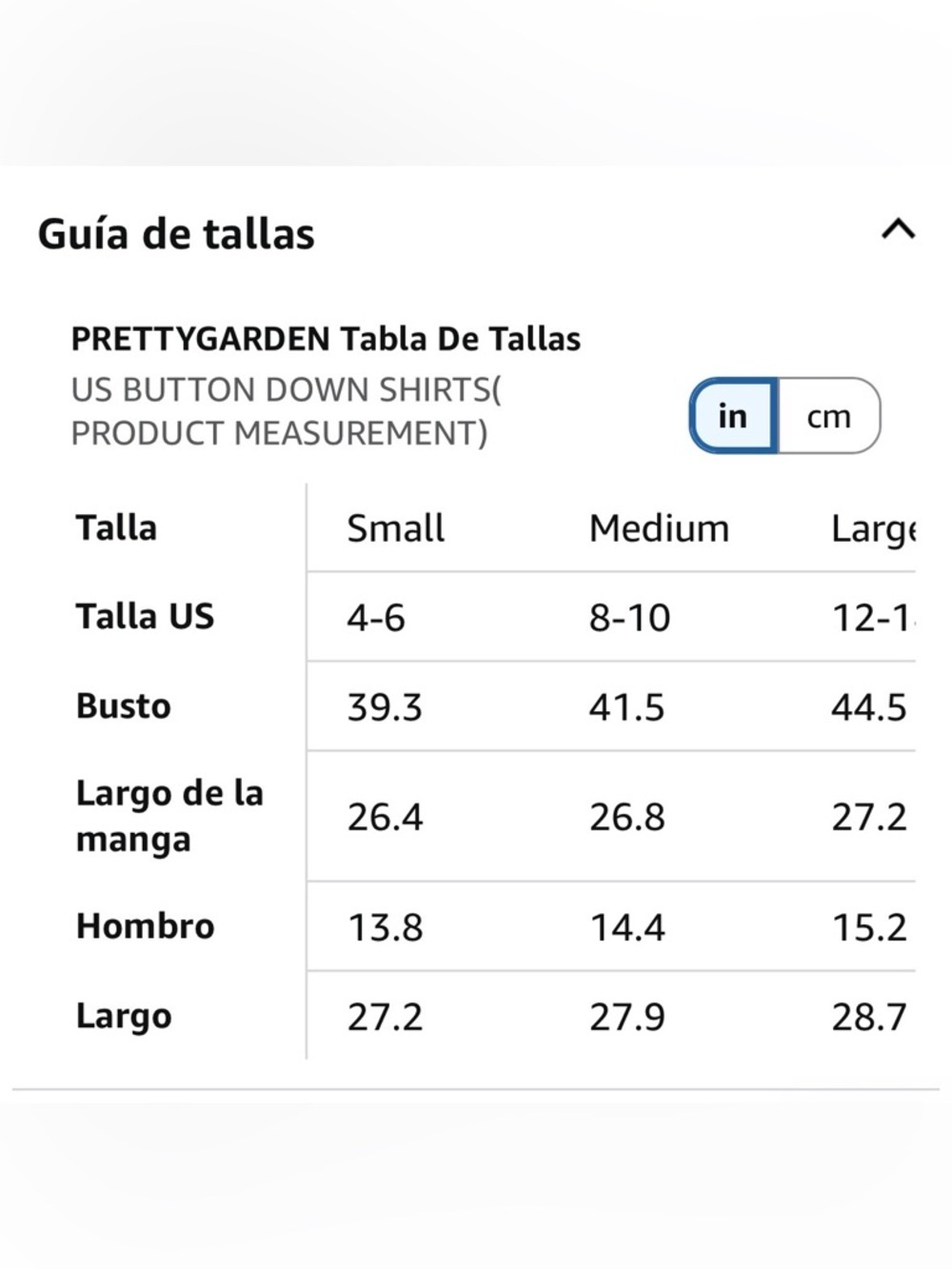The image size is (952, 1269).
Task: Select the Small size column header
Action: [395, 528]
